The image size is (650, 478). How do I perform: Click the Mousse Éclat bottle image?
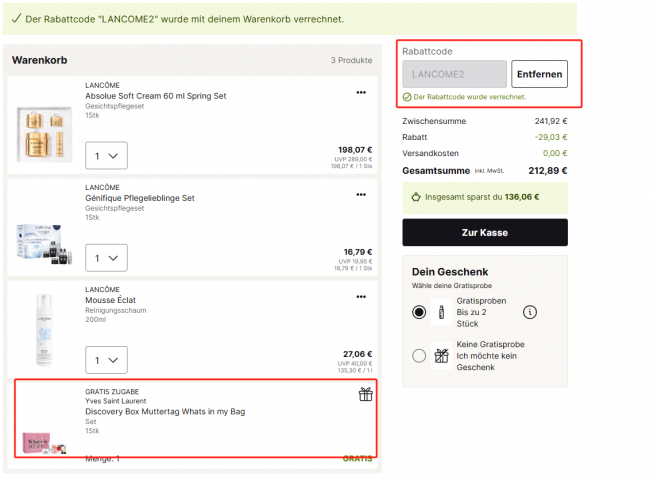coord(44,330)
